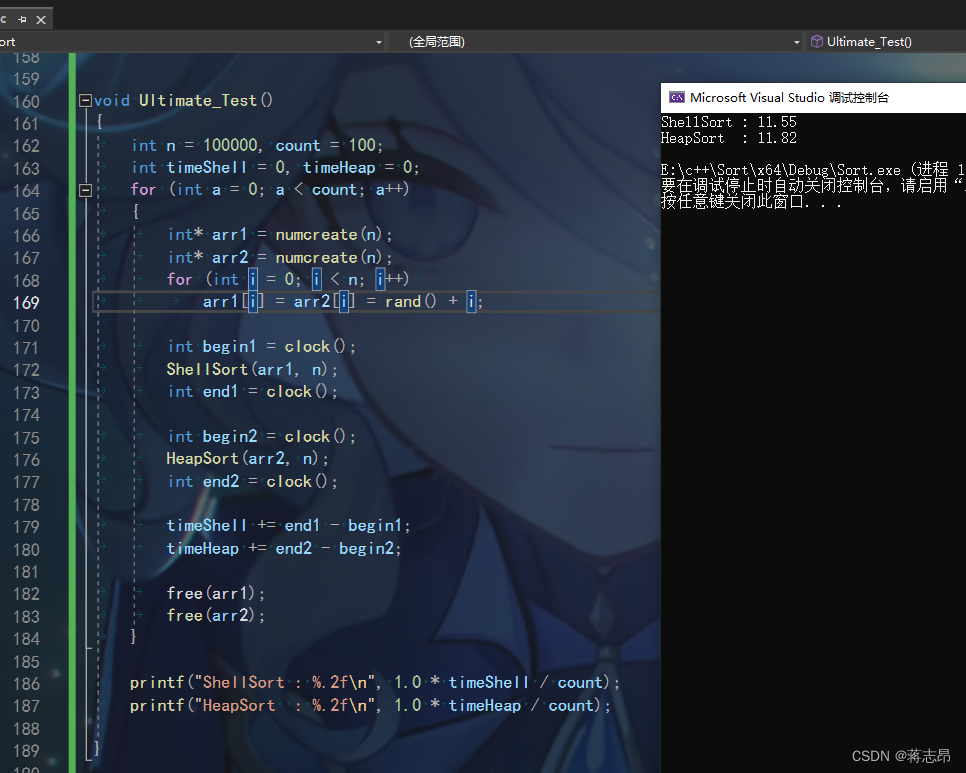Click 'void Ultimate_Test()' function signature
966x773 pixels.
(x=184, y=100)
